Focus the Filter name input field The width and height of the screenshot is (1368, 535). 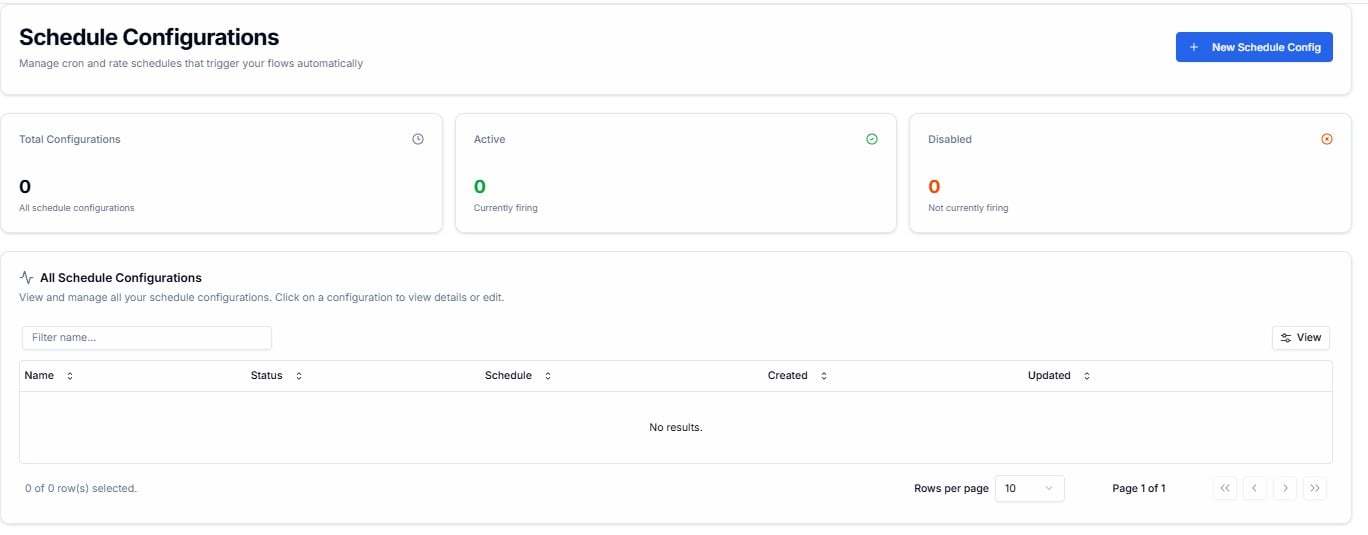point(147,338)
